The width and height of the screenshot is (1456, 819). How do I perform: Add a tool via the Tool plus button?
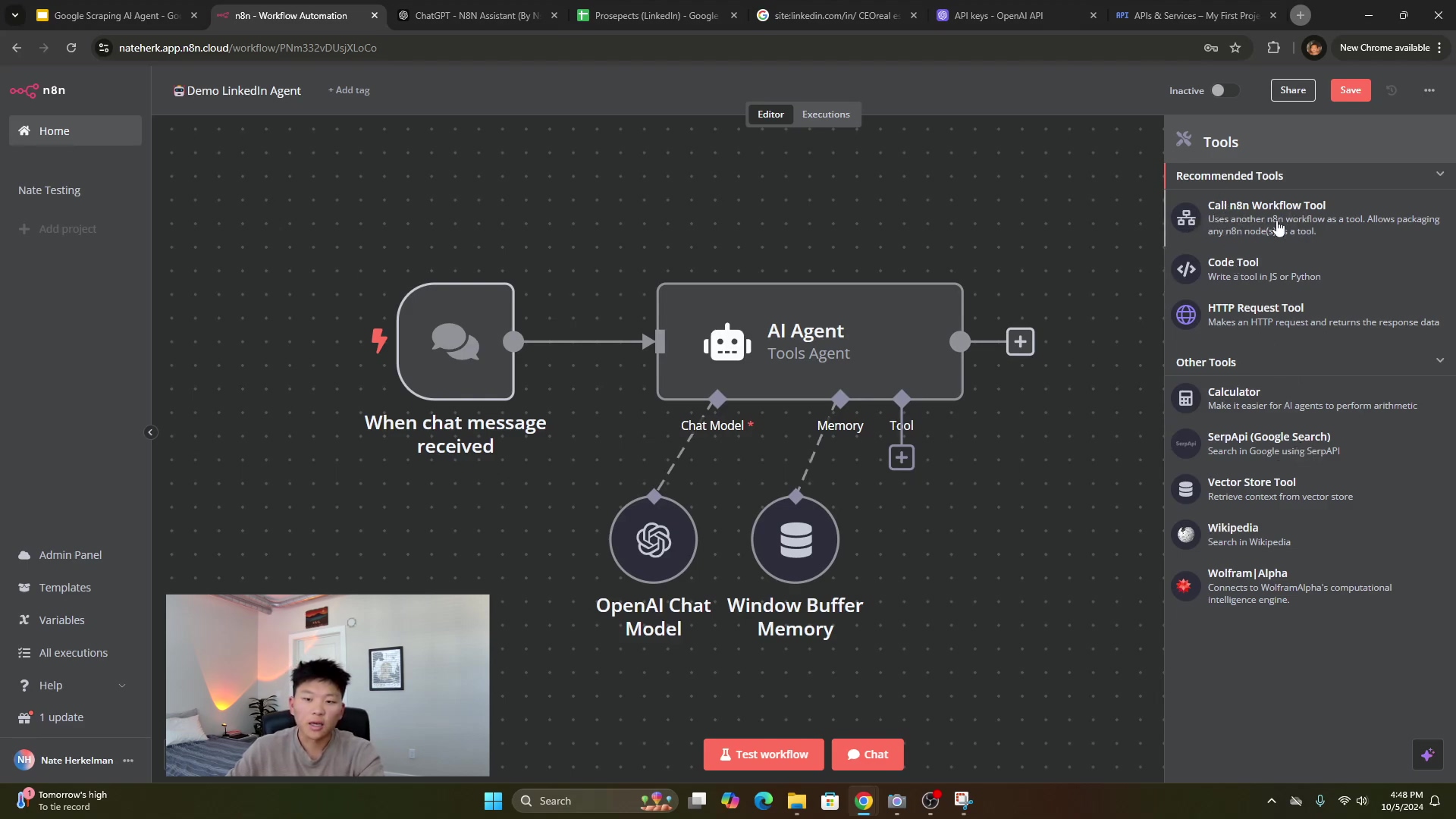tap(901, 457)
